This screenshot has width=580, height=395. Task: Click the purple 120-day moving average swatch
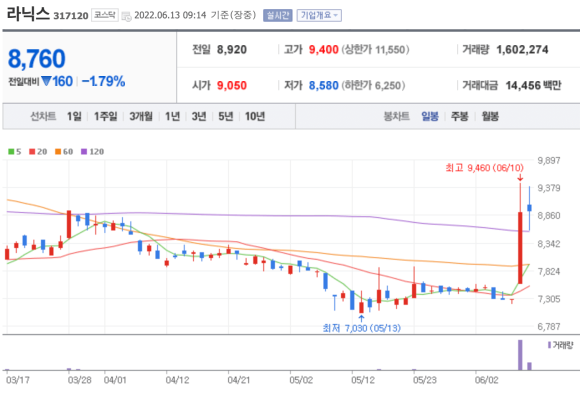[84, 152]
